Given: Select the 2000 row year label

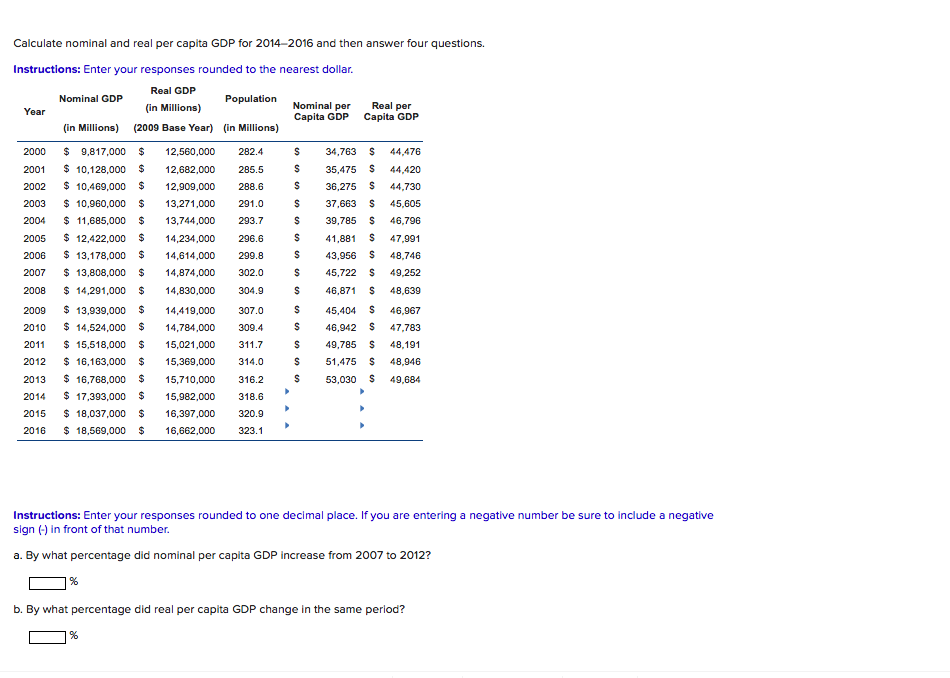Looking at the screenshot, I should pos(33,151).
